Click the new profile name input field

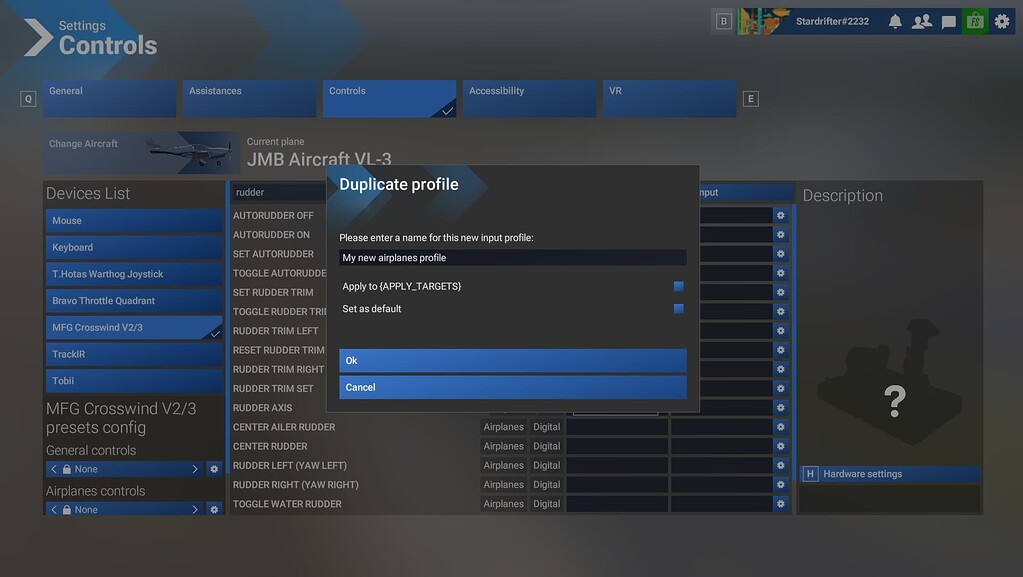point(512,257)
